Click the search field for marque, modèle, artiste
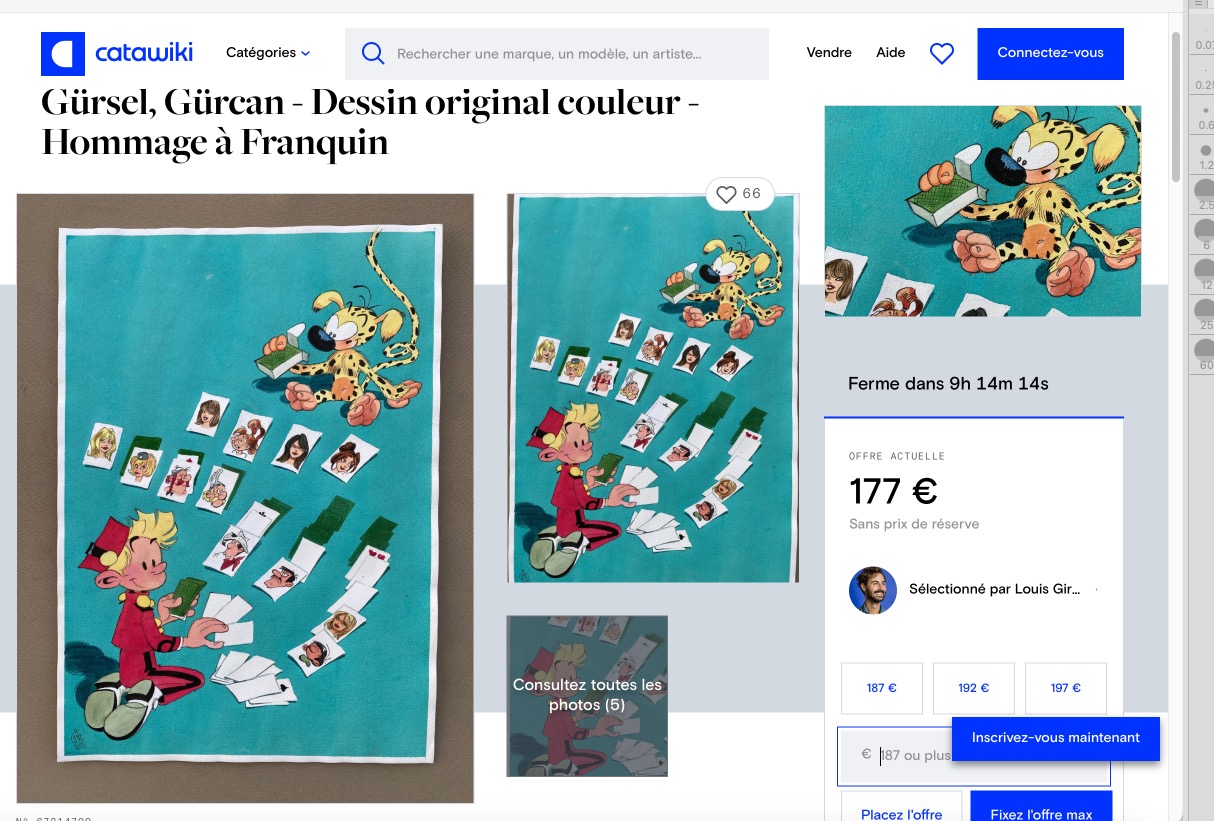This screenshot has height=821, width=1214. tap(557, 54)
